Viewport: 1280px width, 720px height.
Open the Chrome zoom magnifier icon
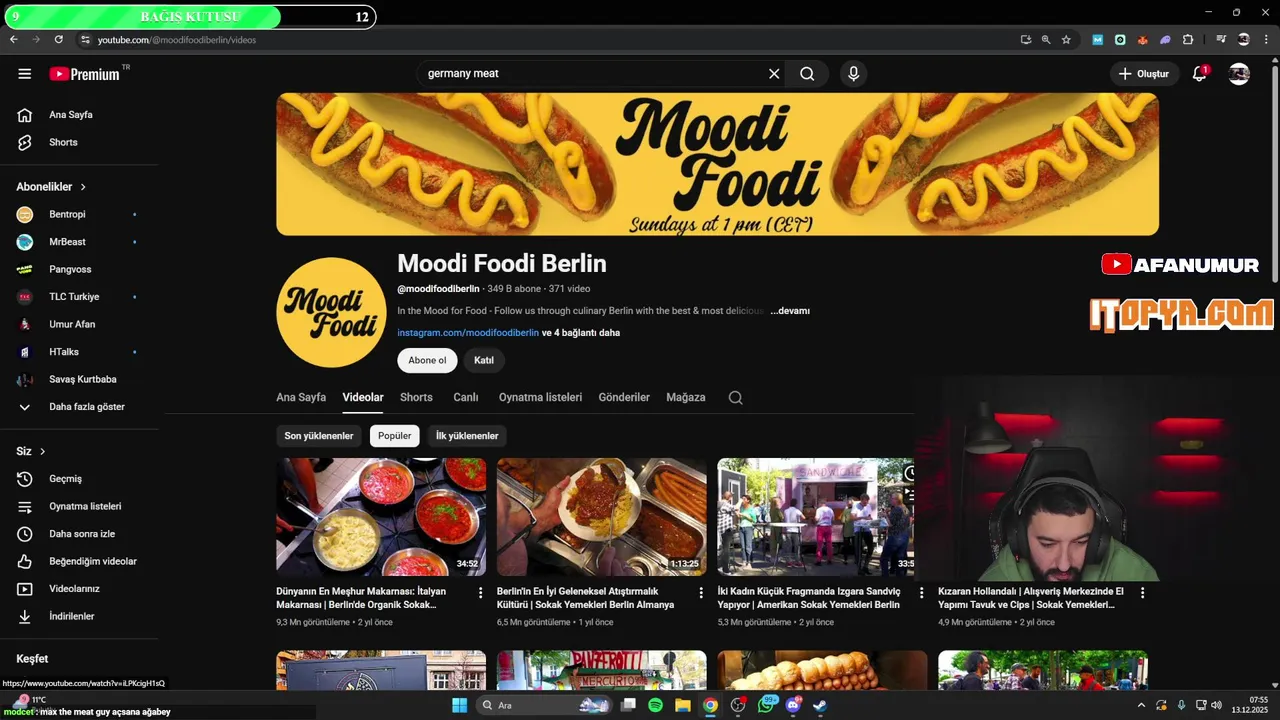pyautogui.click(x=1046, y=40)
